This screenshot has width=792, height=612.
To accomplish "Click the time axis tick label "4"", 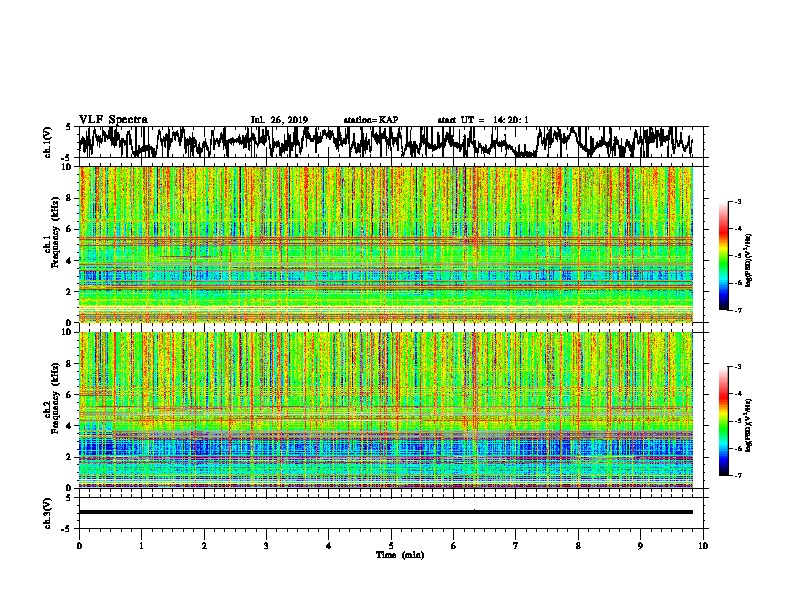I will (329, 545).
